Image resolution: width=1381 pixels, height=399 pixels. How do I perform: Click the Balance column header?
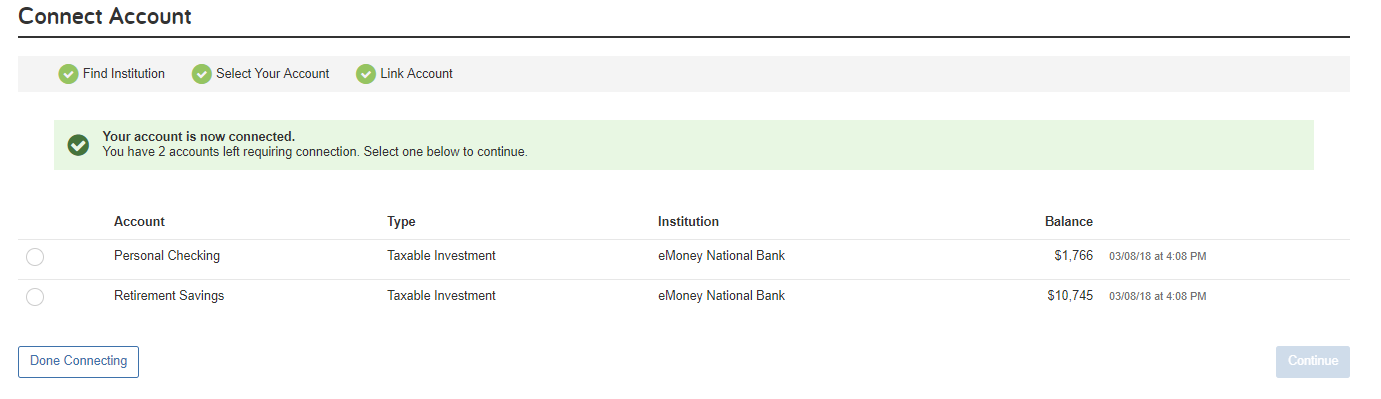[1069, 222]
